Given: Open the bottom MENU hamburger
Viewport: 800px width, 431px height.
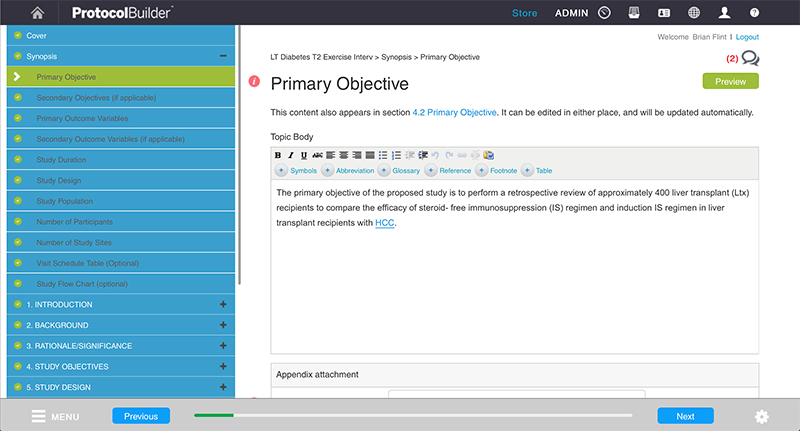Looking at the screenshot, I should click(x=55, y=416).
